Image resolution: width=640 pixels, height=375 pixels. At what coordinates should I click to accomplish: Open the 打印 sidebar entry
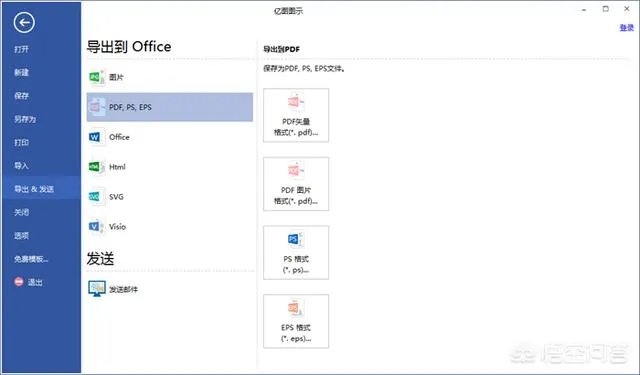[21, 142]
